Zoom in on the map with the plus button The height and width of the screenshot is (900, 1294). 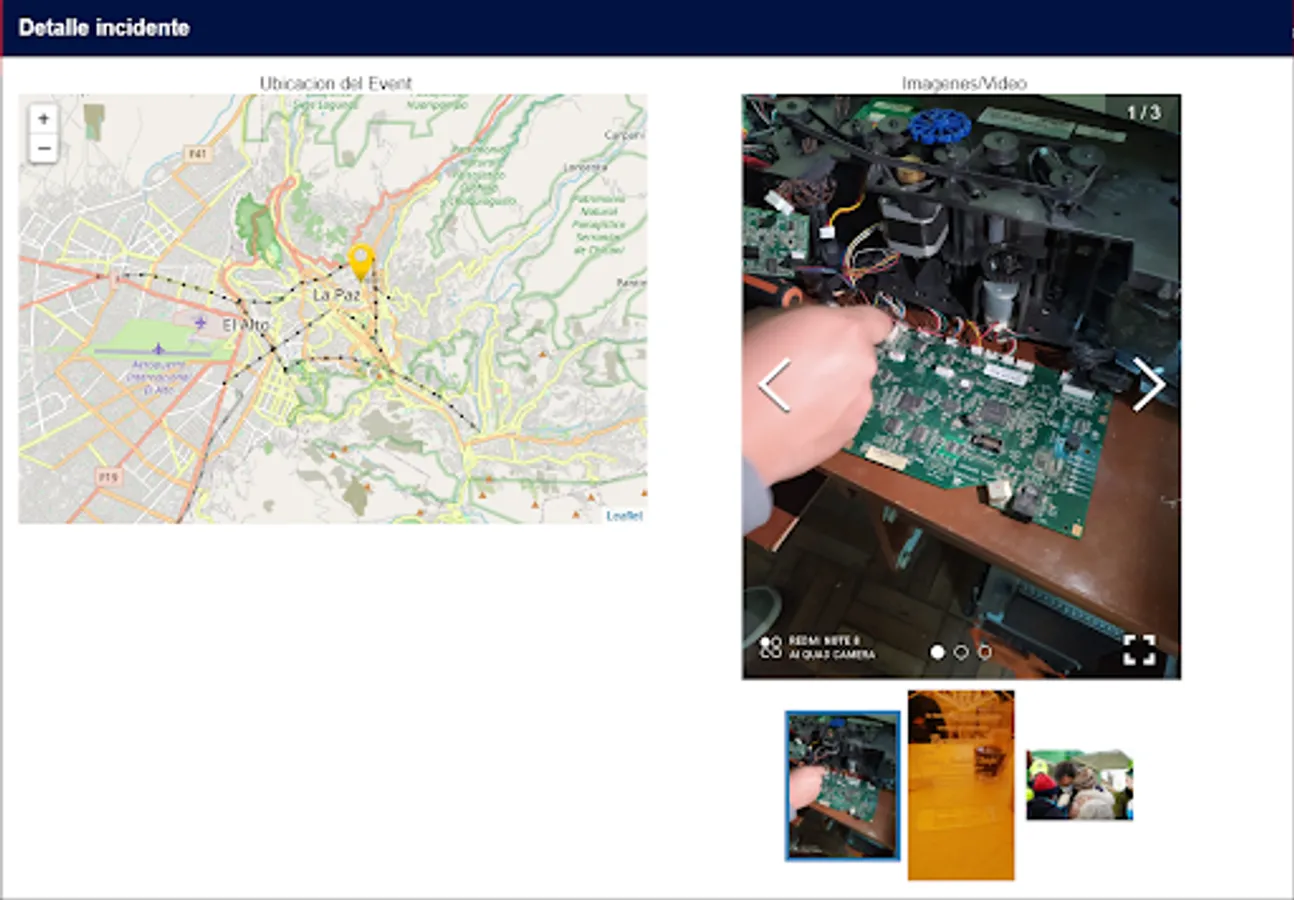(x=42, y=117)
